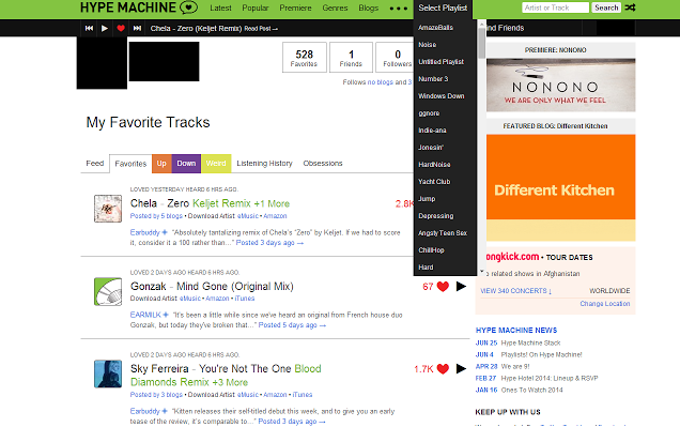The height and width of the screenshot is (427, 680).
Task: Open iTunes link for Gonzak track
Action: tap(245, 298)
